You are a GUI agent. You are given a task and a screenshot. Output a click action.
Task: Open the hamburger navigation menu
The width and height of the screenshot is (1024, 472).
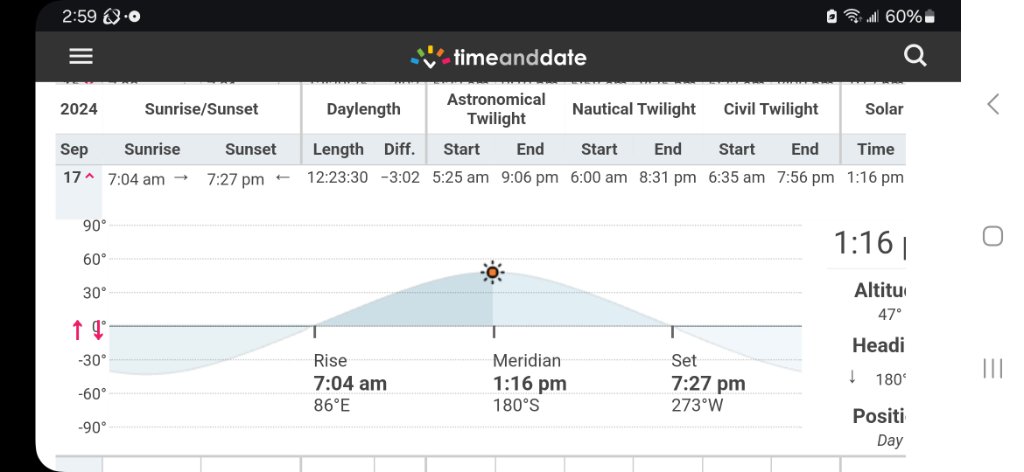click(x=81, y=57)
